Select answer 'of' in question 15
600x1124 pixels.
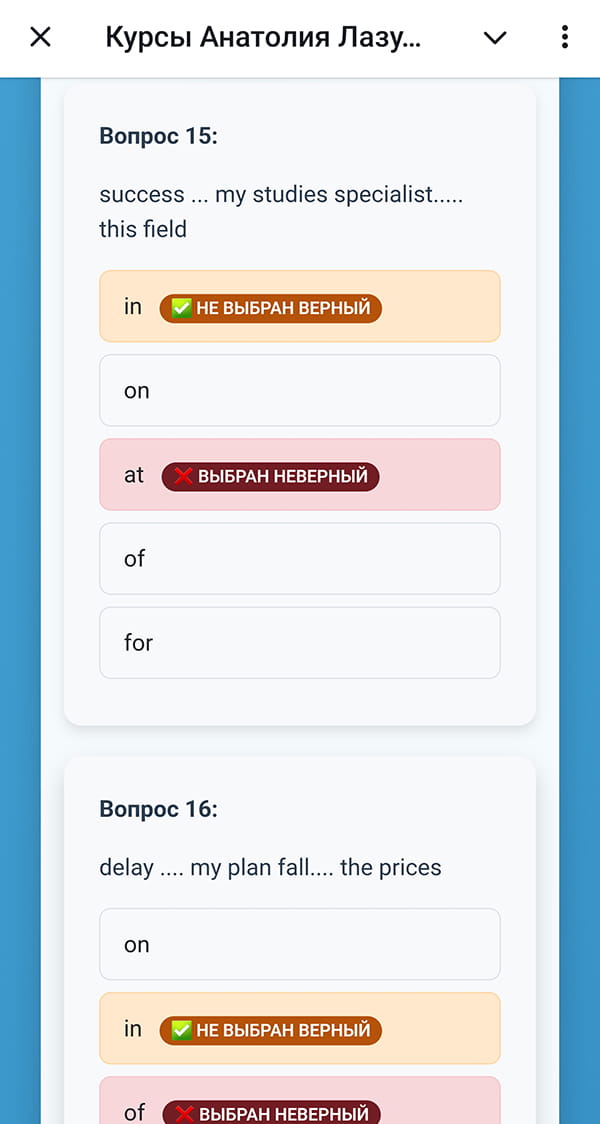299,558
